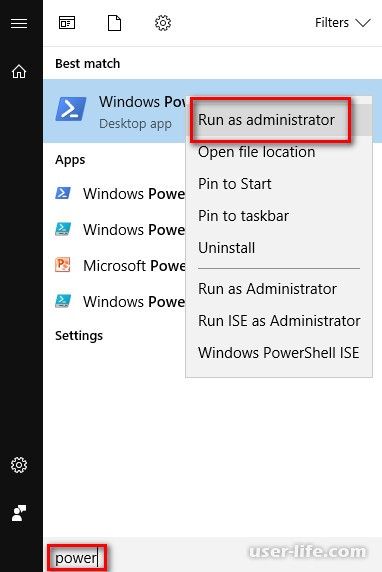The height and width of the screenshot is (572, 382).
Task: Click the large PowerShell best match icon
Action: (71, 109)
